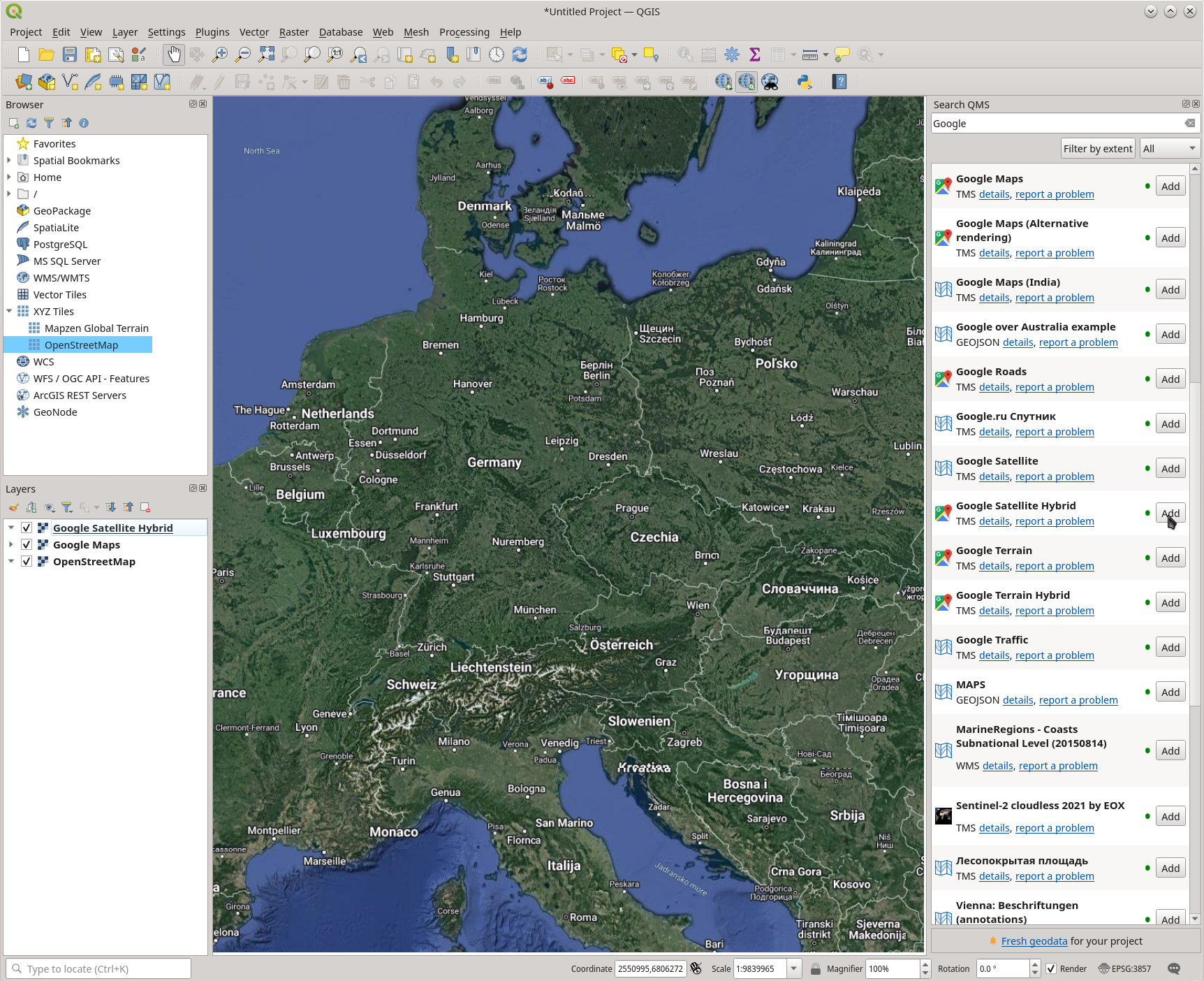
Task: Click Add Group icon in Layers panel
Action: click(31, 507)
